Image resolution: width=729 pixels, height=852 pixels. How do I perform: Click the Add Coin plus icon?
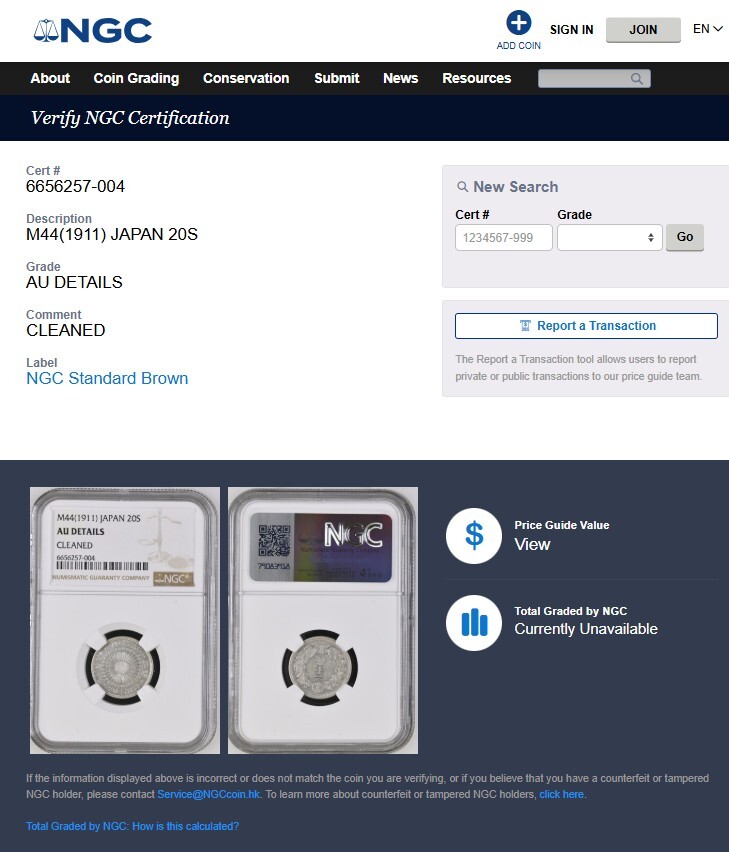(x=519, y=23)
